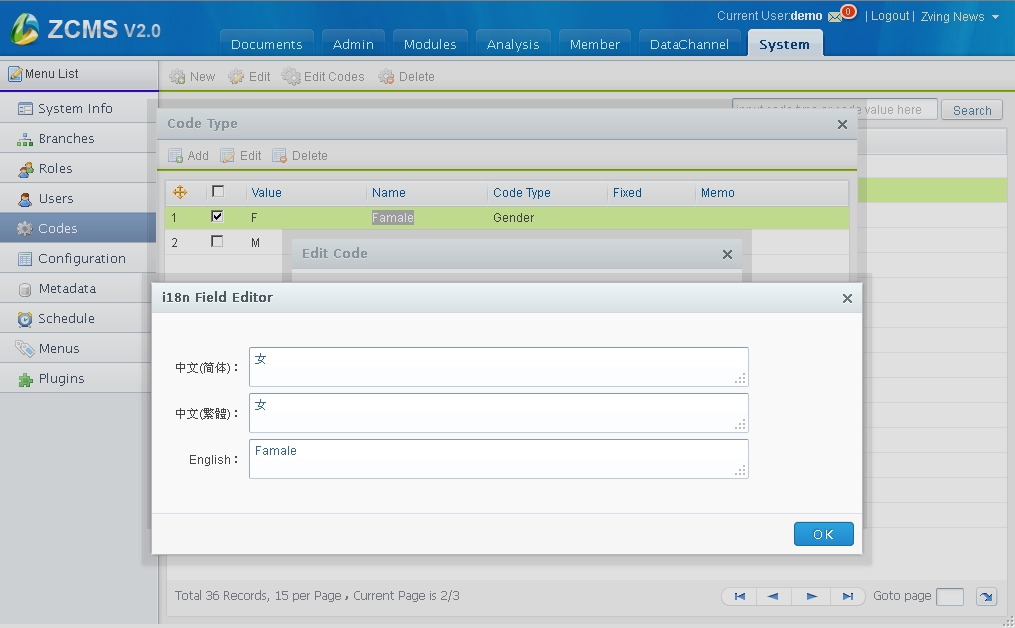The width and height of the screenshot is (1015, 628).
Task: Open Configuration in the sidebar menu
Action: (81, 258)
